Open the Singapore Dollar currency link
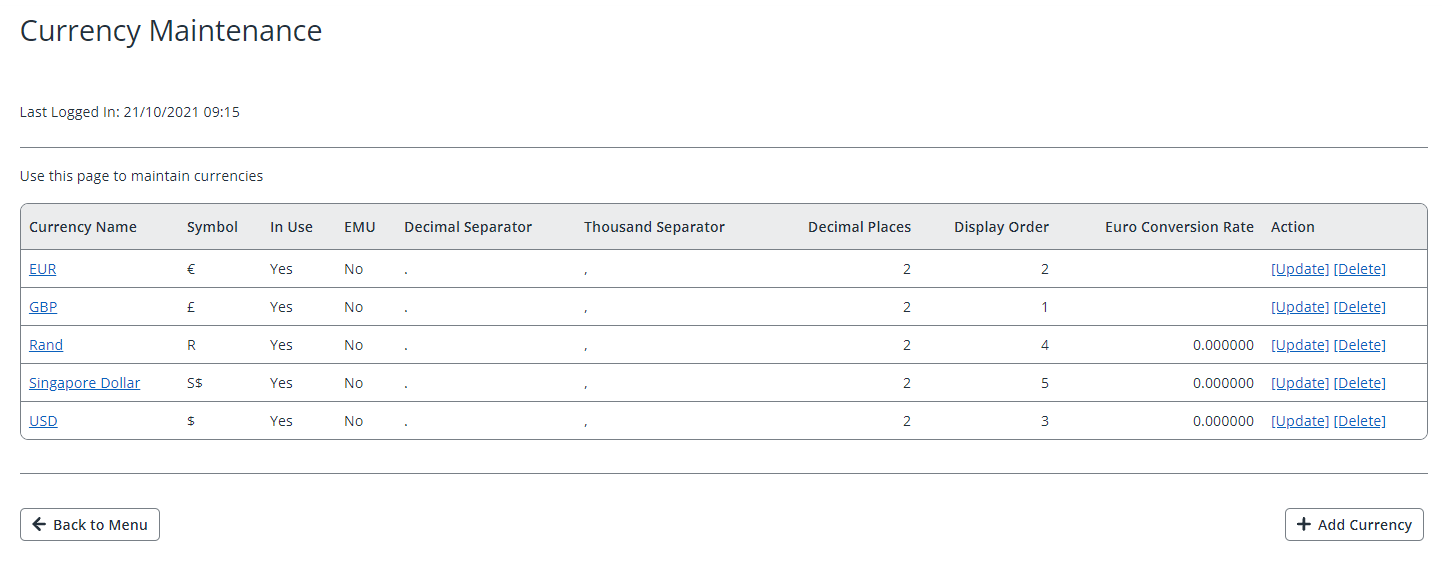This screenshot has height=567, width=1442. click(x=85, y=383)
